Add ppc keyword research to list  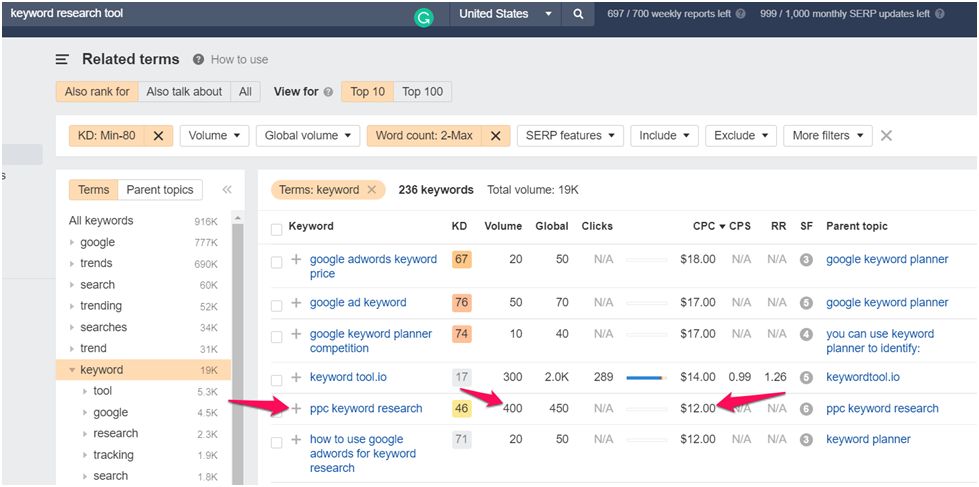coord(296,408)
